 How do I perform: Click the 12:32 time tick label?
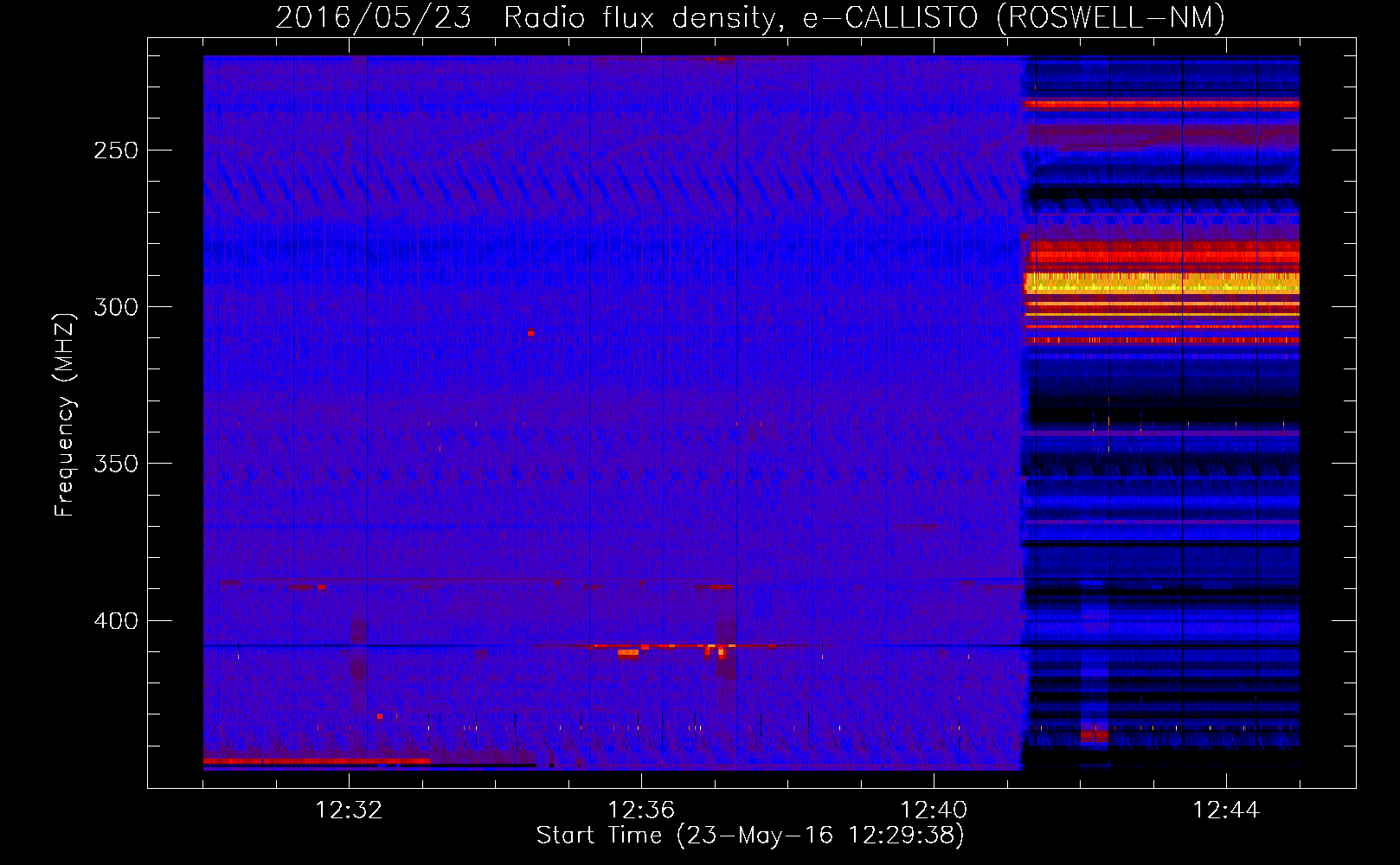(x=349, y=811)
